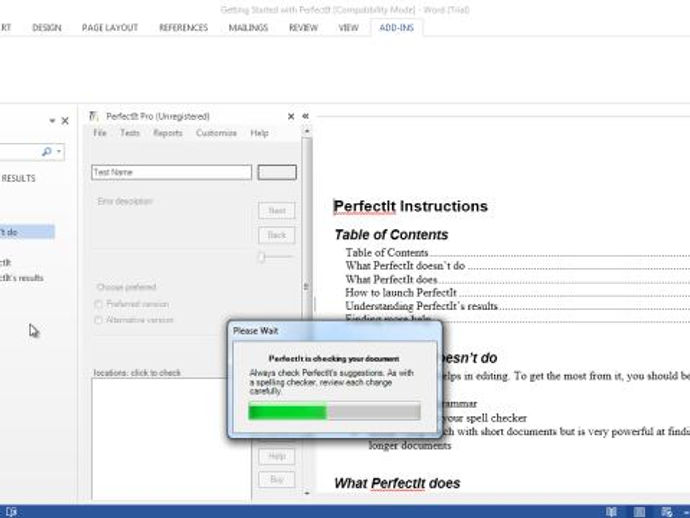Follow the 'Table of Contents' TOC entry

pos(387,253)
